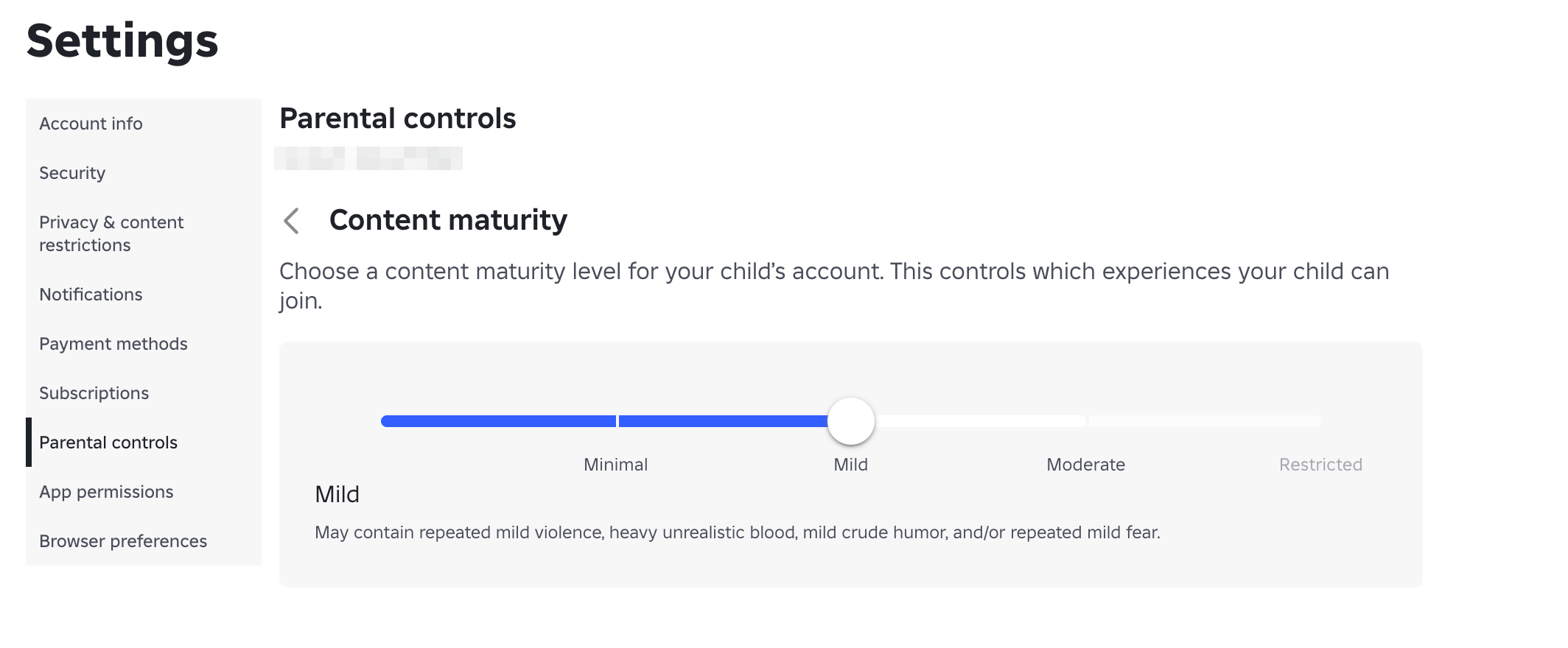Open Browser preferences
Viewport: 1568px width, 648px height.
[123, 540]
